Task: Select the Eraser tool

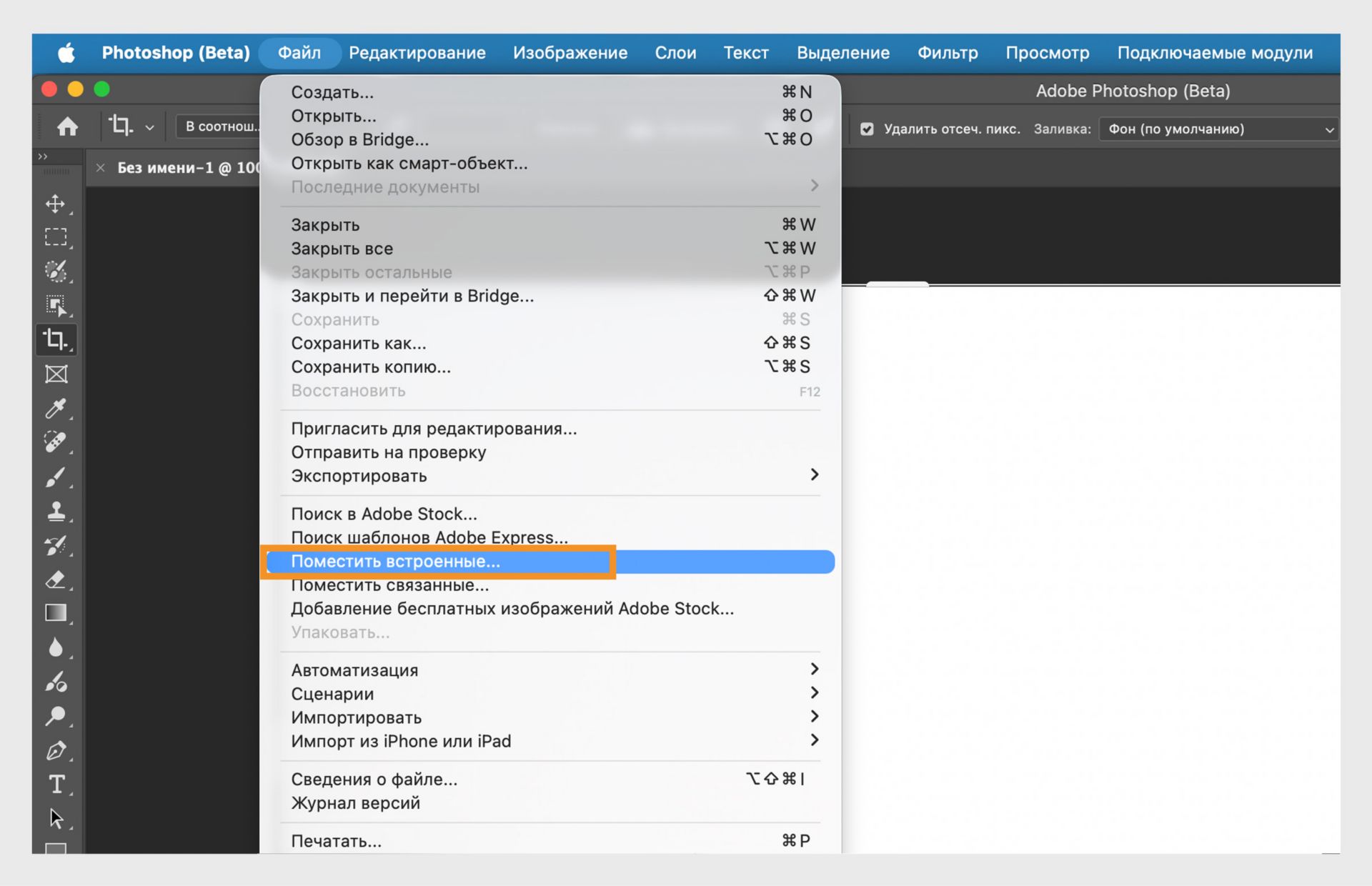Action: tap(57, 579)
